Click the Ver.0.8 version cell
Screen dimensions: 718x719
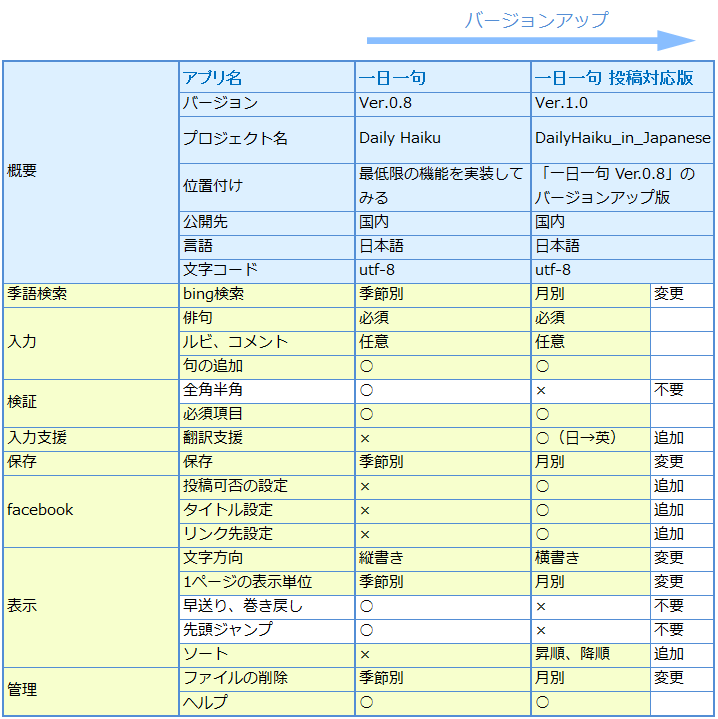442,104
